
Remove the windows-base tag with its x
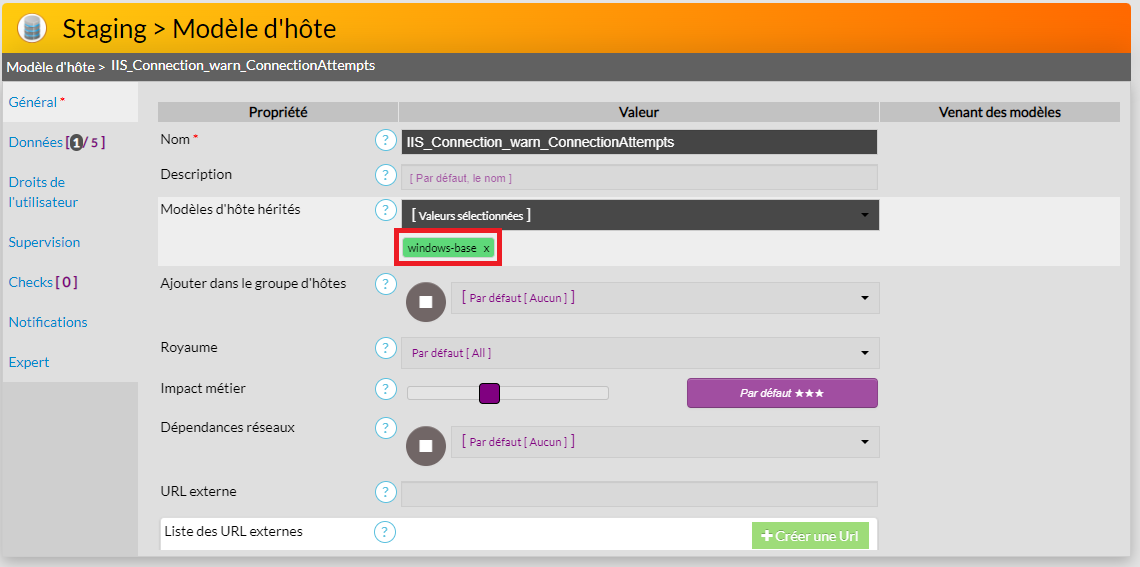click(x=487, y=248)
